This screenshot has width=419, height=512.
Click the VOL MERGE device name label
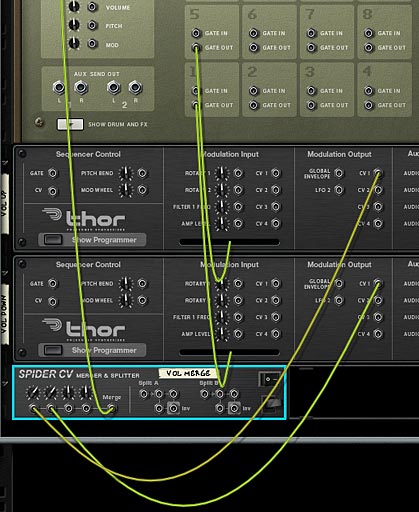point(188,373)
